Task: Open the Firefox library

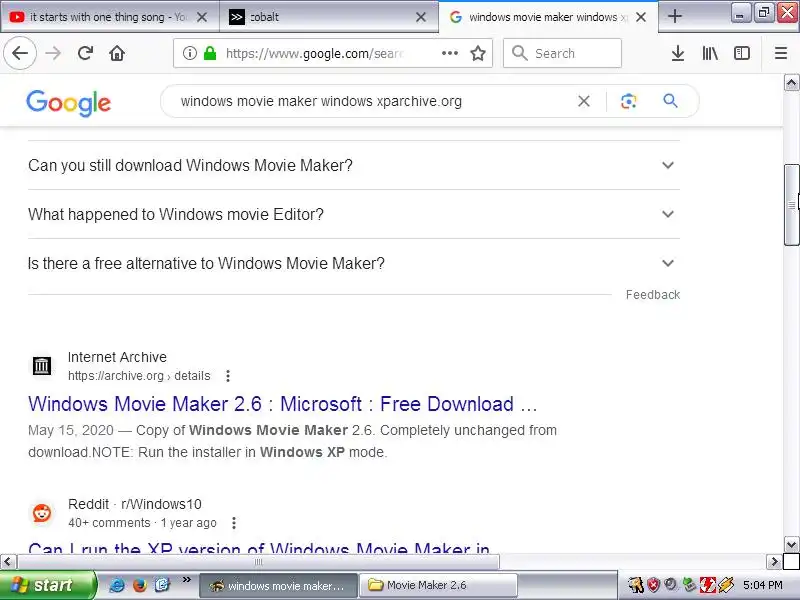Action: pyautogui.click(x=710, y=53)
